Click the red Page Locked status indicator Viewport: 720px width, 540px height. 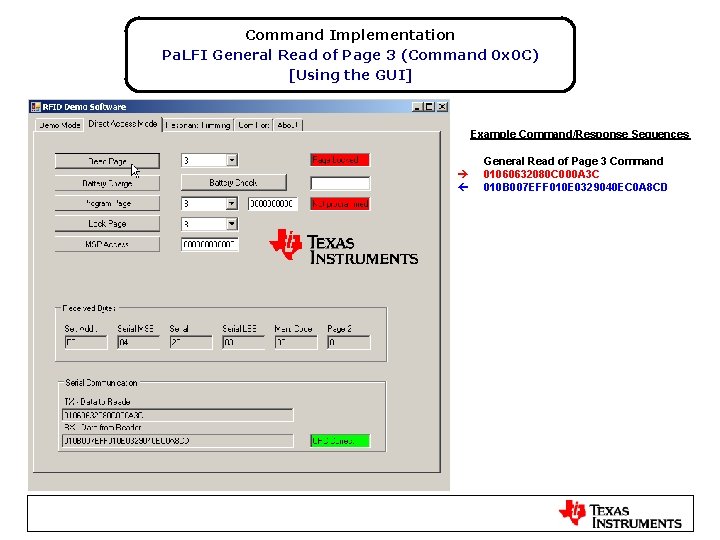[x=340, y=160]
